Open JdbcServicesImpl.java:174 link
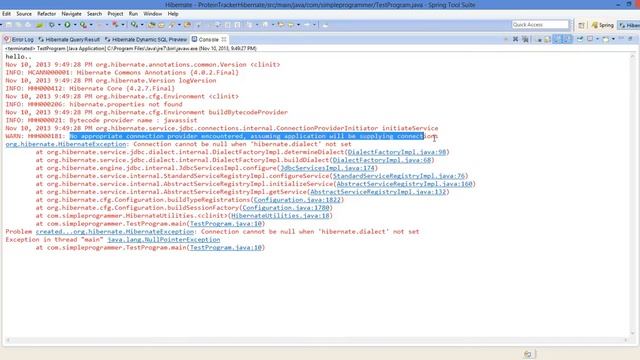The image size is (640, 360). pyautogui.click(x=327, y=168)
